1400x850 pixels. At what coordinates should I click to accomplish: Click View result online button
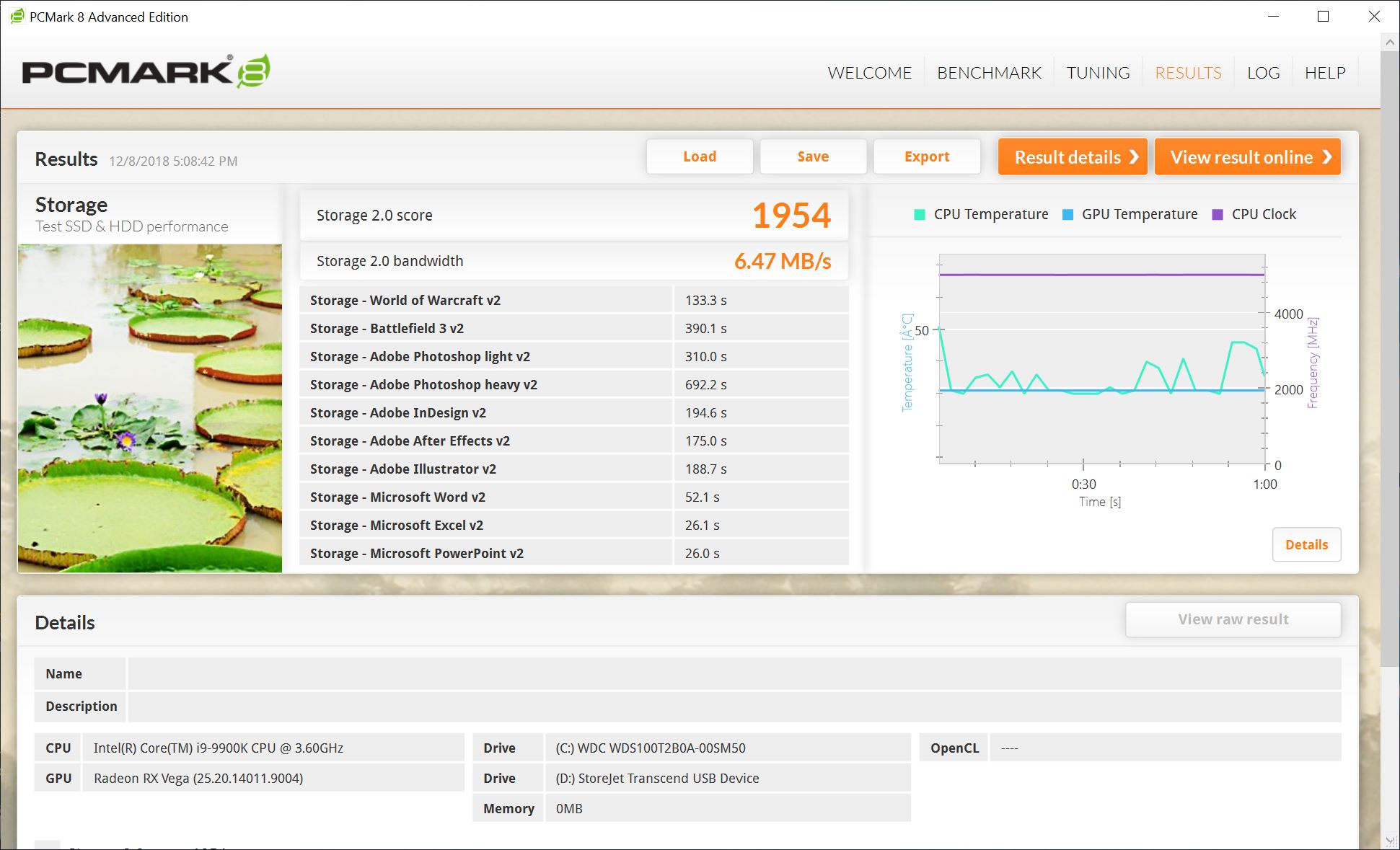point(1248,156)
